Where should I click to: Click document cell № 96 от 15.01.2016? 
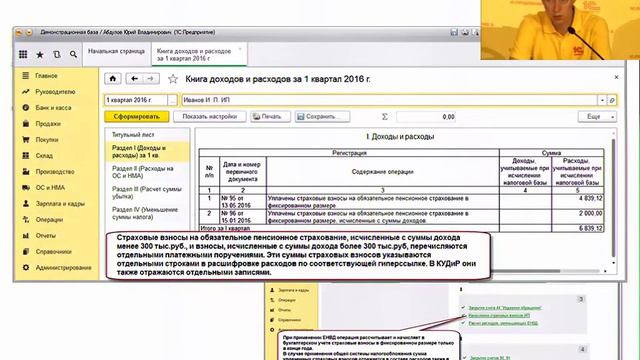pos(243,217)
